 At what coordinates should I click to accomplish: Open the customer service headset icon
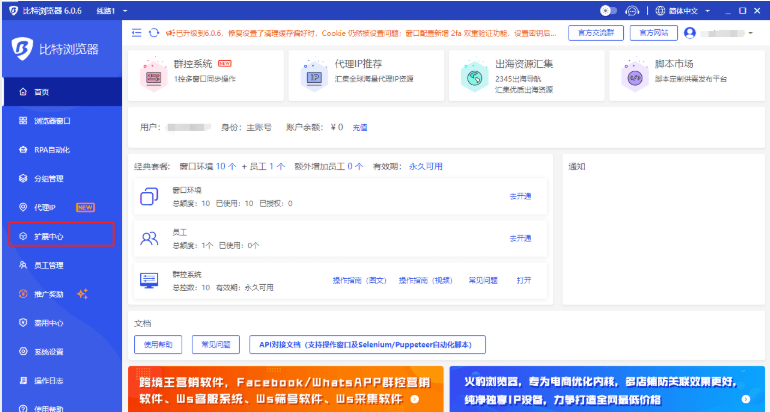(632, 10)
